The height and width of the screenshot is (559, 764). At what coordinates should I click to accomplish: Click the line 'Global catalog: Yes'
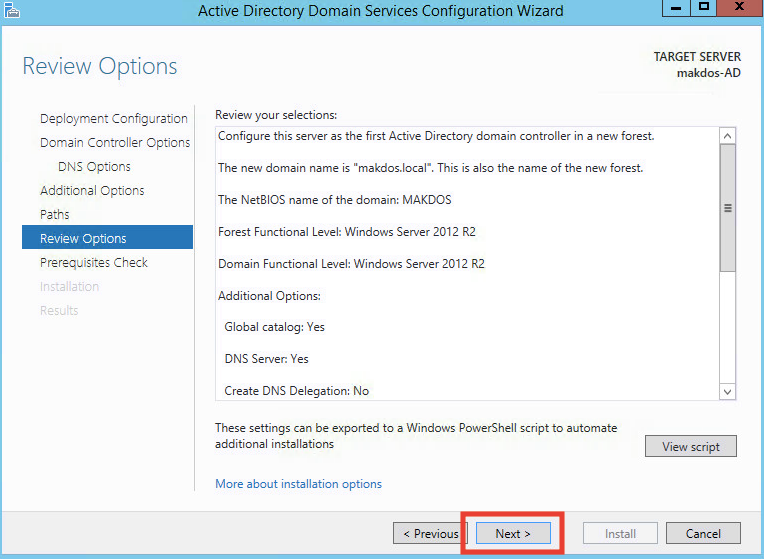274,327
